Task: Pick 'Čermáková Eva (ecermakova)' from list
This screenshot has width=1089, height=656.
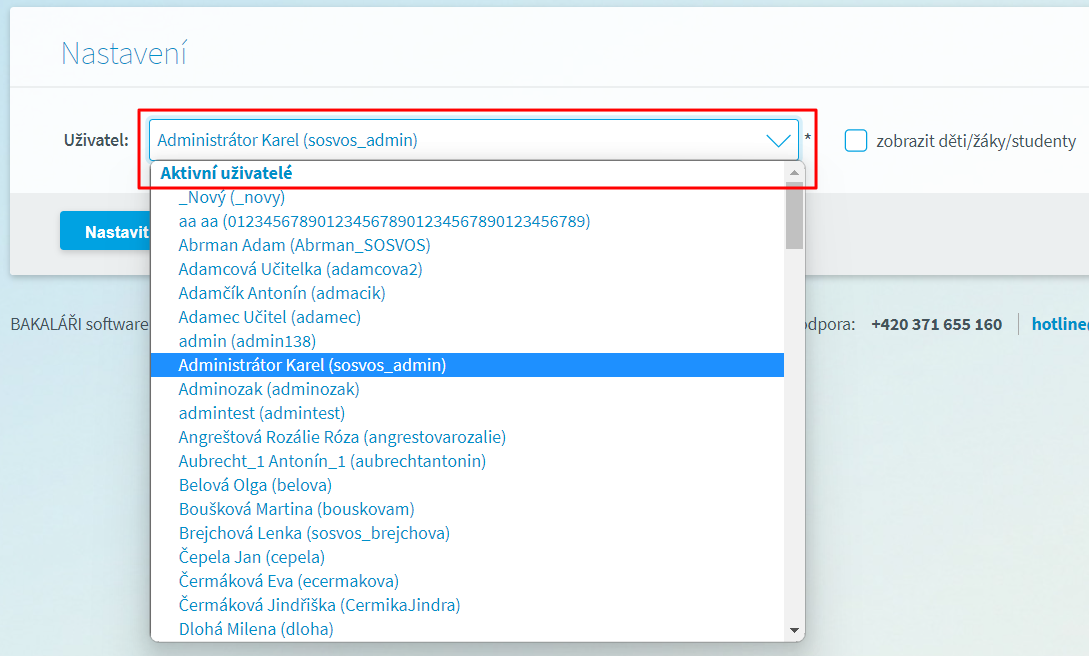Action: click(288, 581)
